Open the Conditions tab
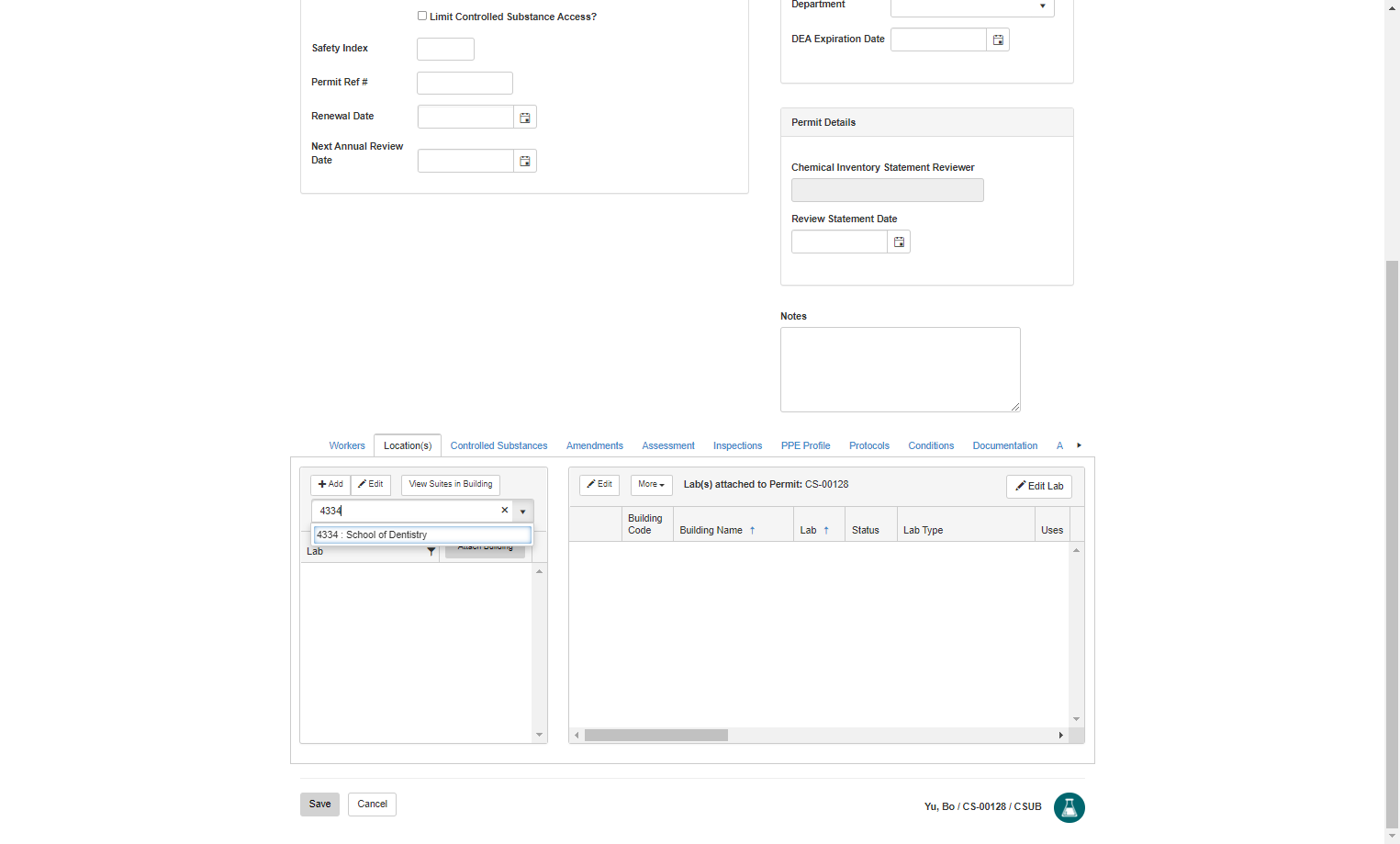Image resolution: width=1400 pixels, height=844 pixels. point(931,445)
